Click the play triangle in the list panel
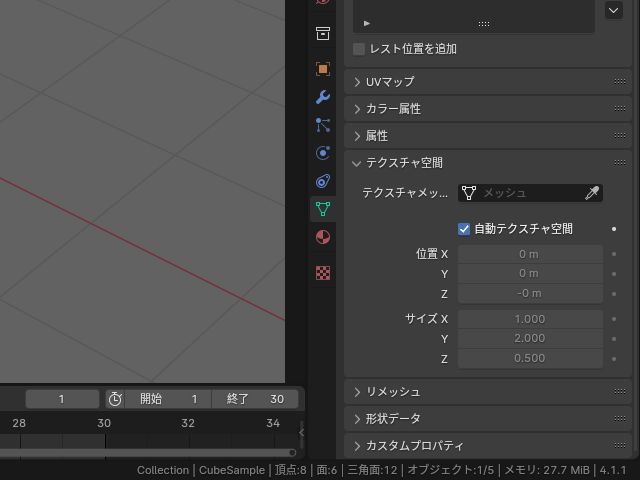The image size is (640, 480). pos(367,23)
